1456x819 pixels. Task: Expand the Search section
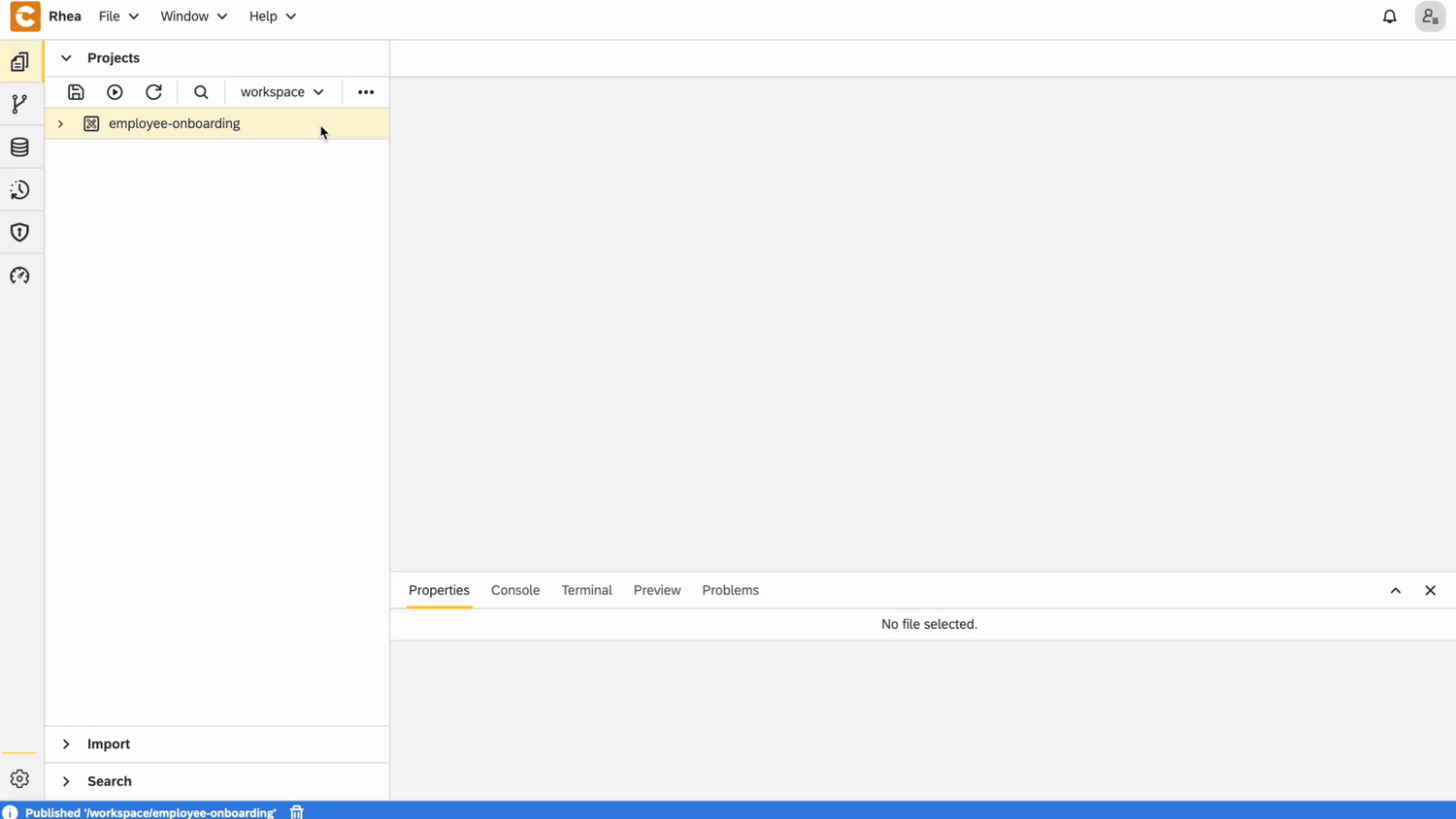(x=66, y=781)
